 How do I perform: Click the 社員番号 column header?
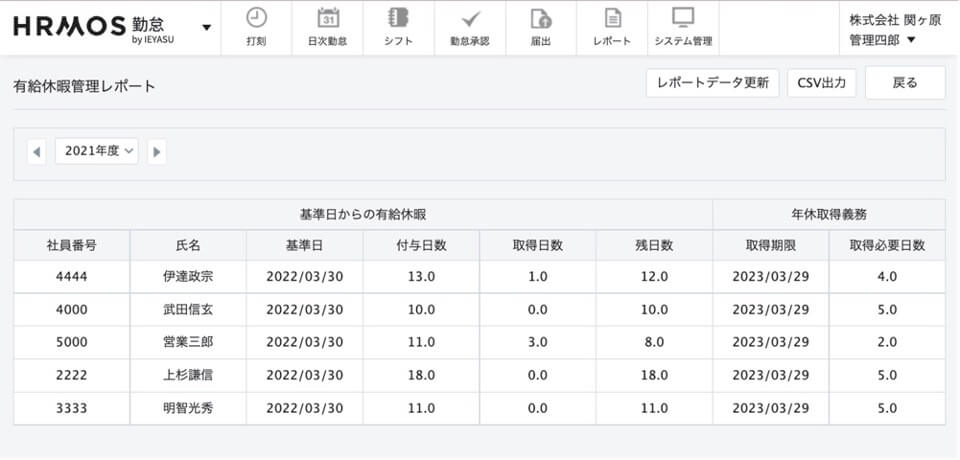71,245
